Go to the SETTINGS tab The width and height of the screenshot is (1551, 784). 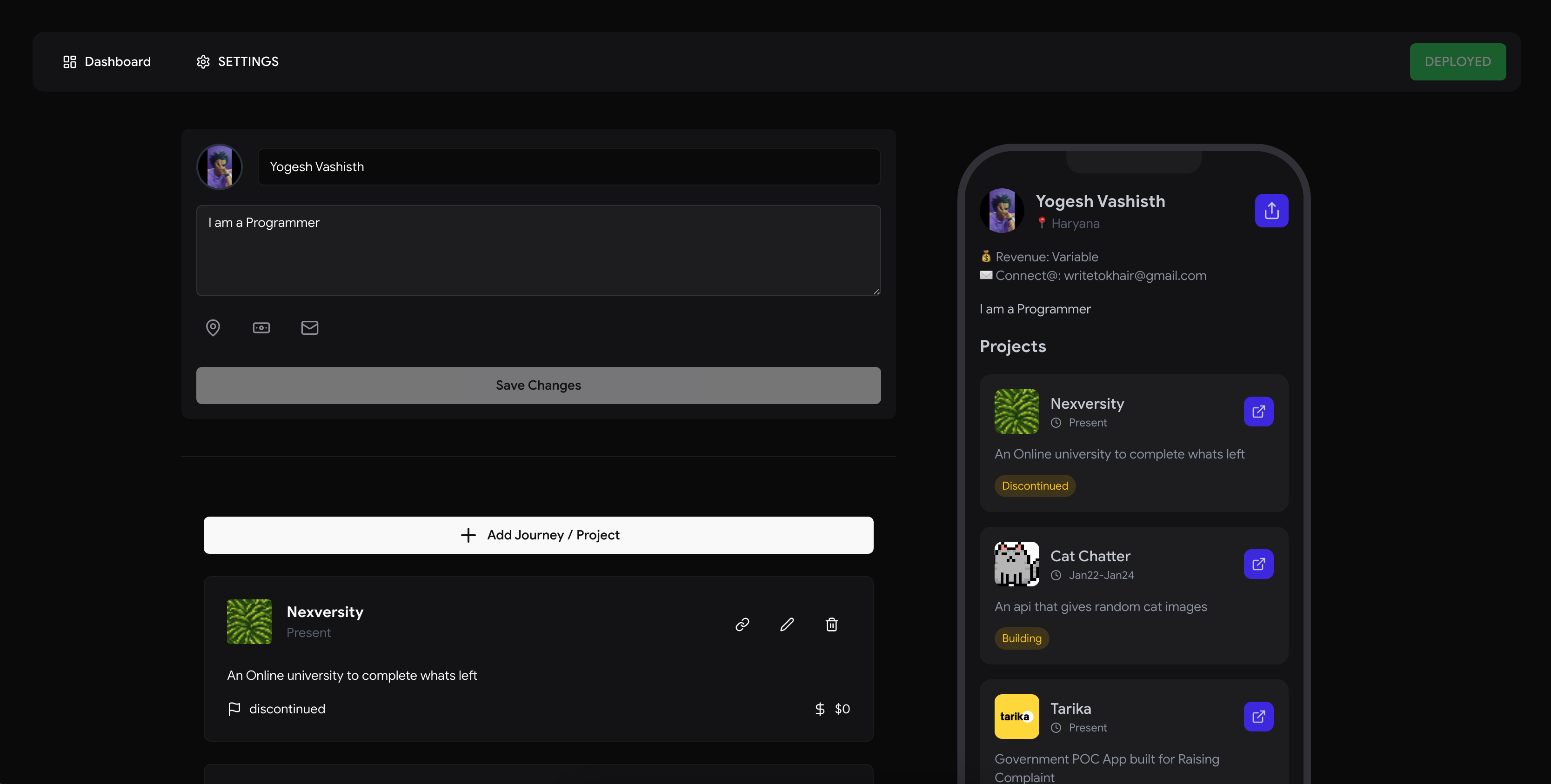tap(237, 61)
